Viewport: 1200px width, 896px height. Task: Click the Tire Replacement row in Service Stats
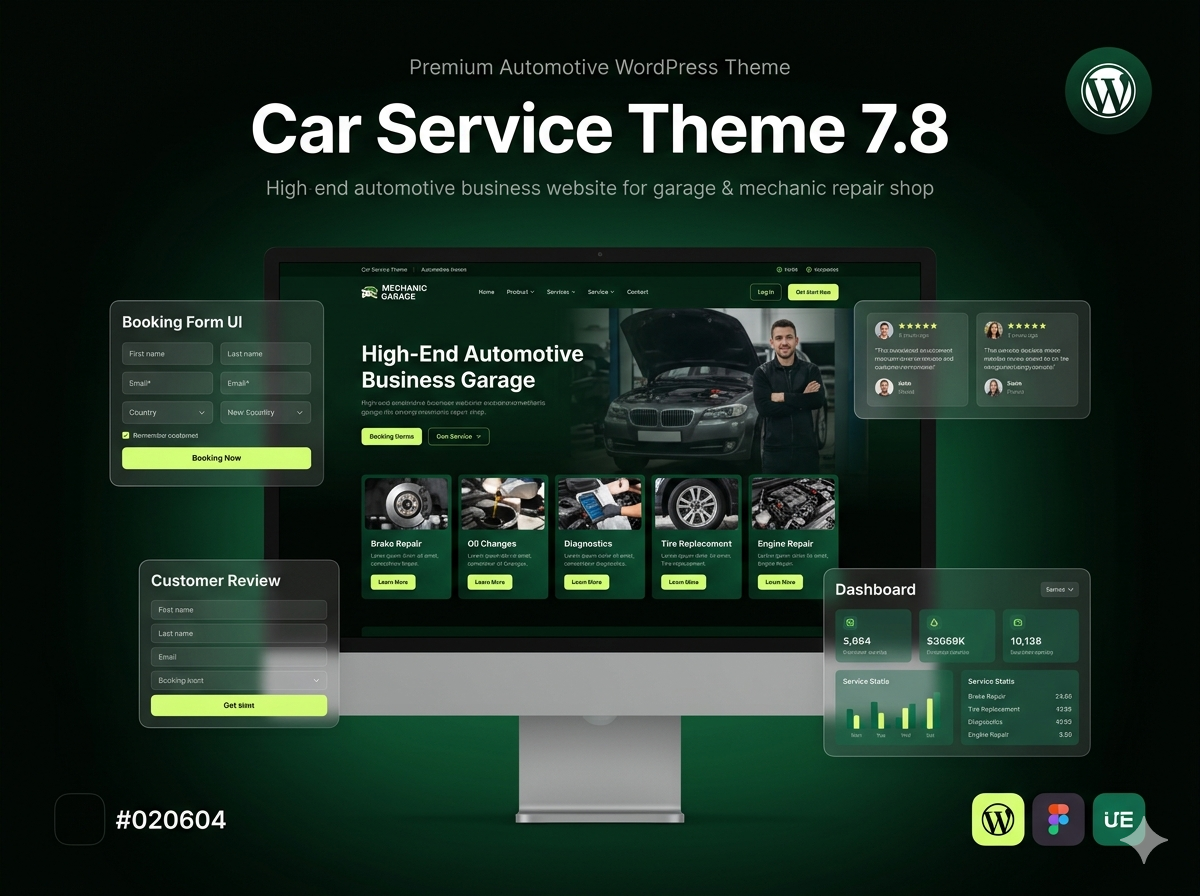[1020, 709]
